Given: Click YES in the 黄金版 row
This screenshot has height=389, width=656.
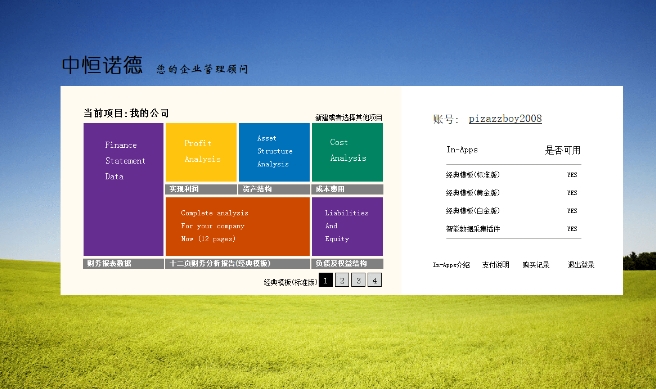Looking at the screenshot, I should click(572, 193).
